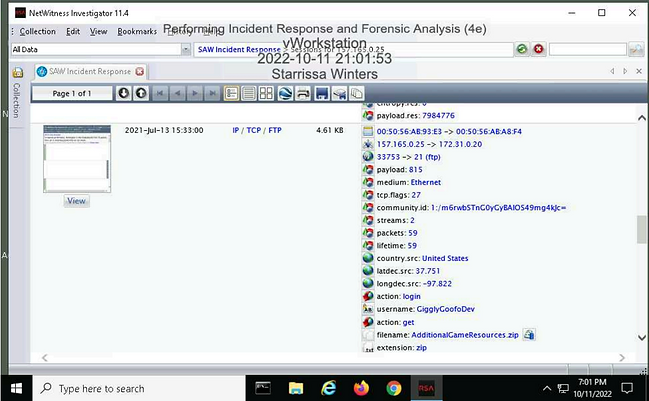Click the vertical scrollbar up arrow
649x401 pixels.
[642, 118]
